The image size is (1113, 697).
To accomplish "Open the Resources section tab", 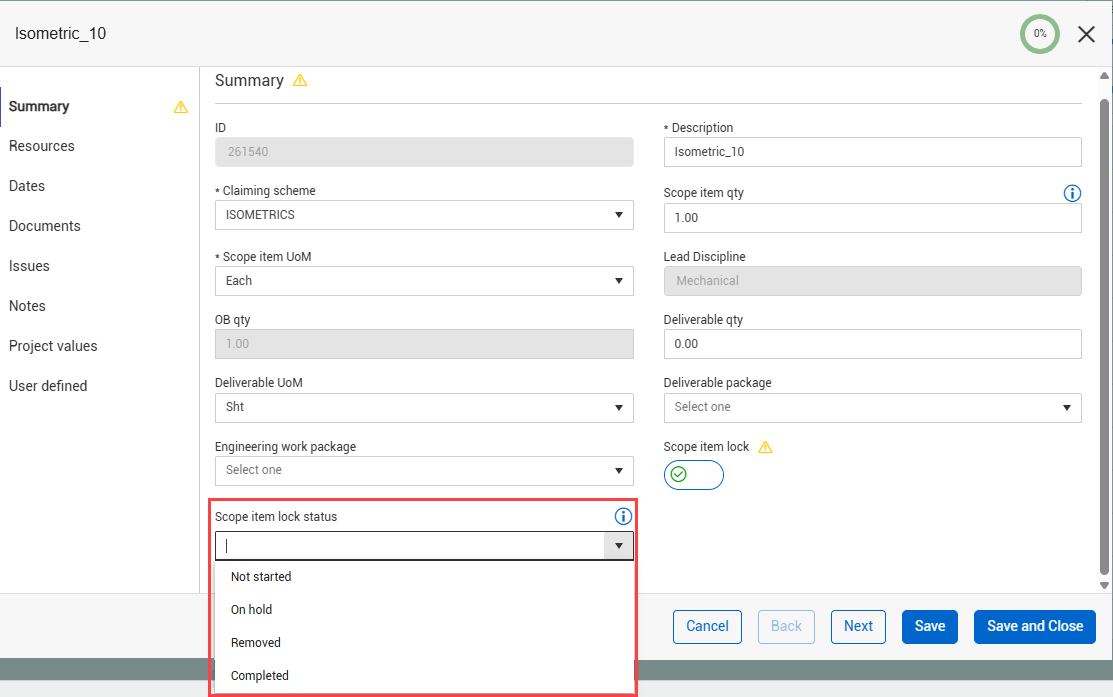I will pos(99,146).
